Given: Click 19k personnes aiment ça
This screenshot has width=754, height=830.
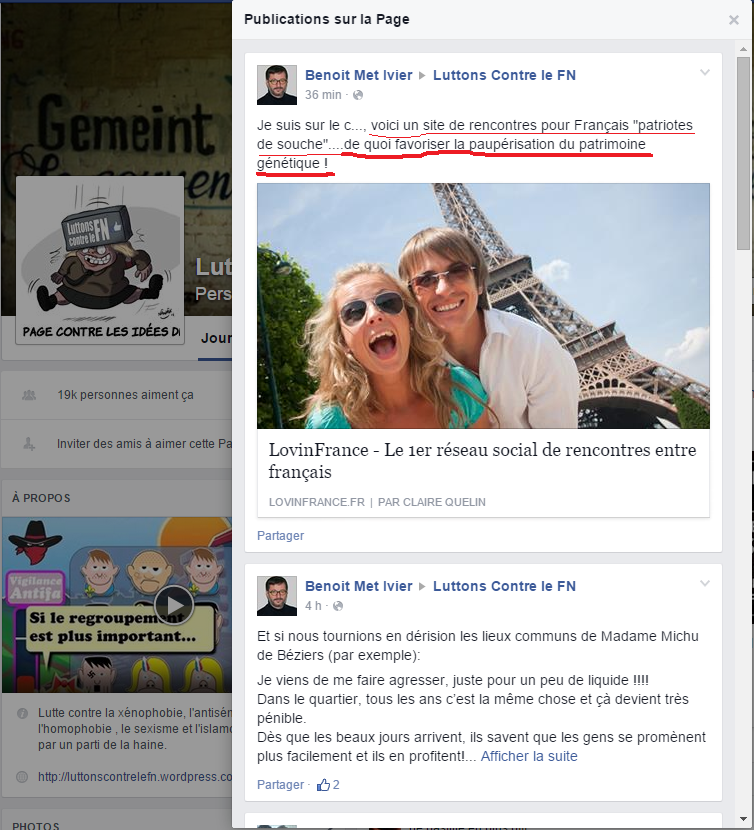Looking at the screenshot, I should point(125,395).
